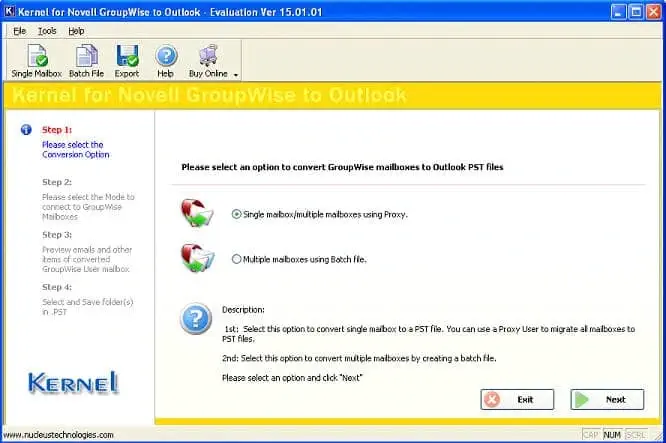Click the www.nucleustechnologies.com status bar text

click(x=58, y=435)
